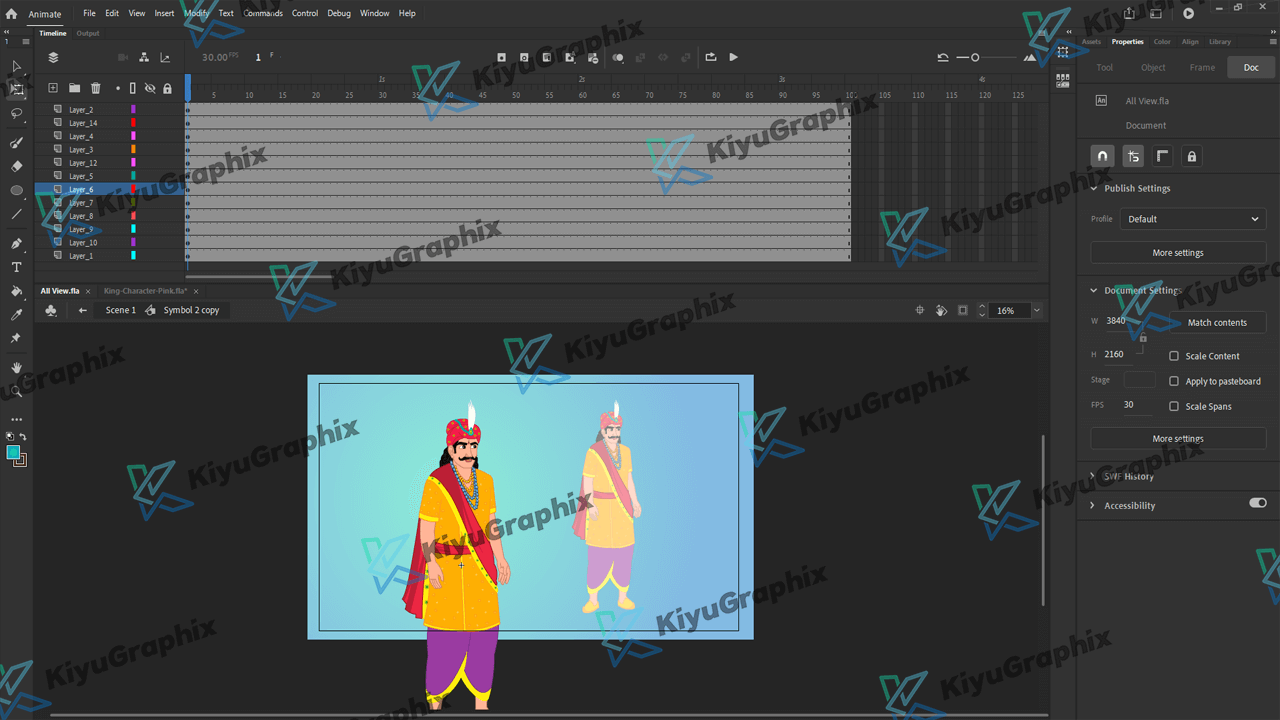1280x720 pixels.
Task: Open the stage zoom percentage dropdown
Action: (x=1036, y=311)
